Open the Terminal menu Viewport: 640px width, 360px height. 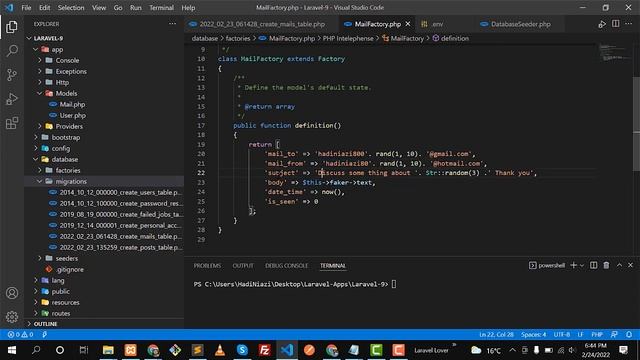[x=161, y=7]
